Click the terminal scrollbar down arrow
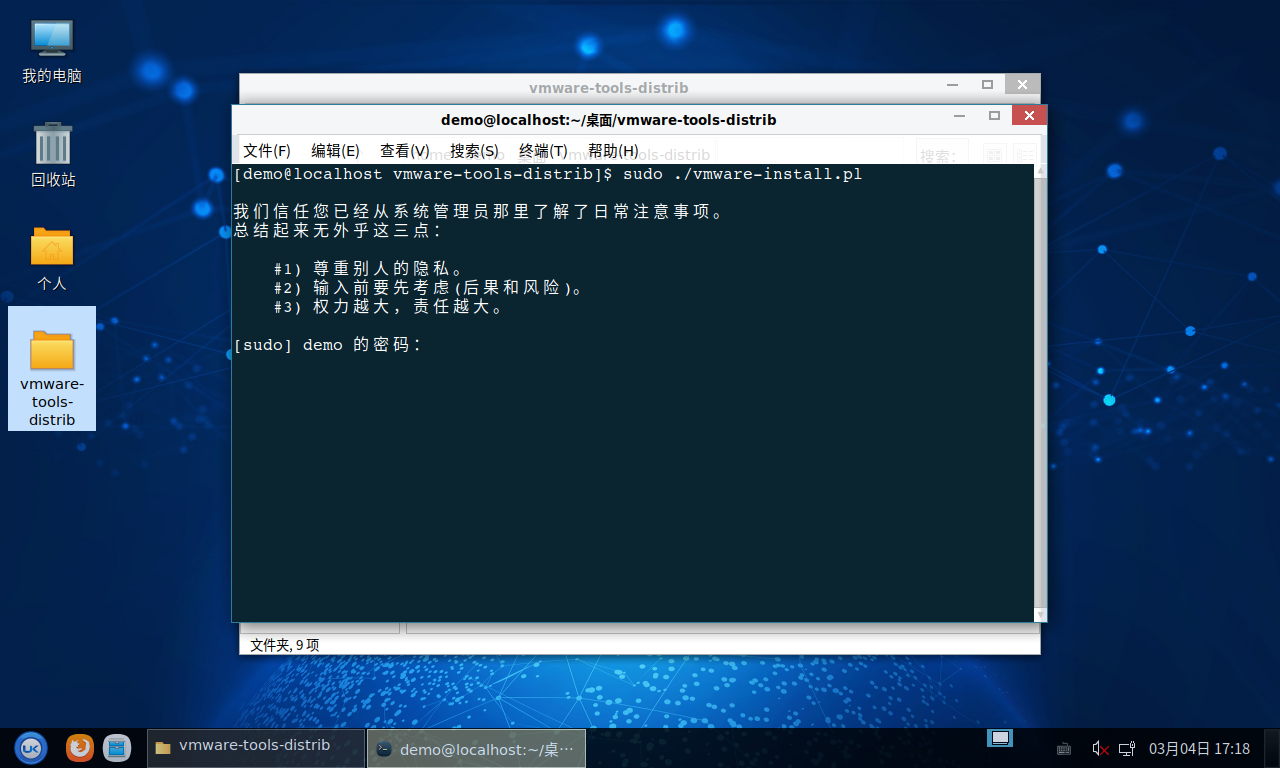The height and width of the screenshot is (768, 1280). click(1040, 615)
